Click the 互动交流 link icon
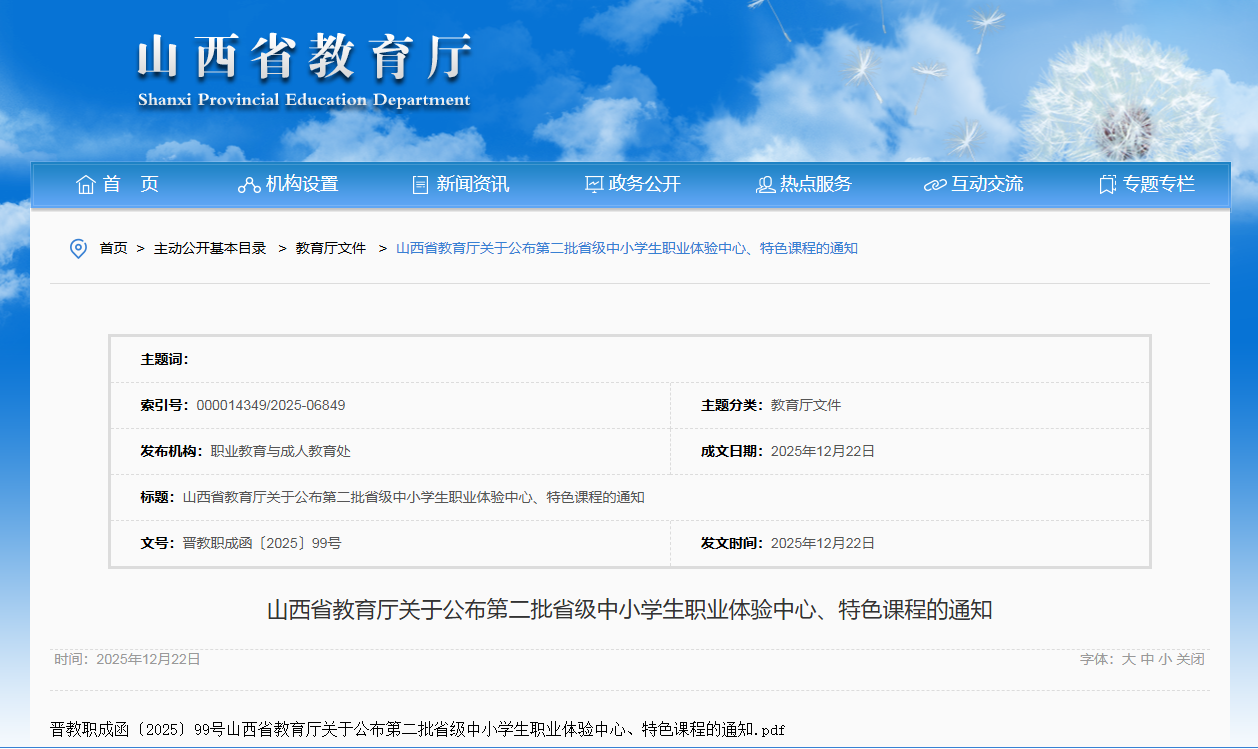 click(935, 185)
